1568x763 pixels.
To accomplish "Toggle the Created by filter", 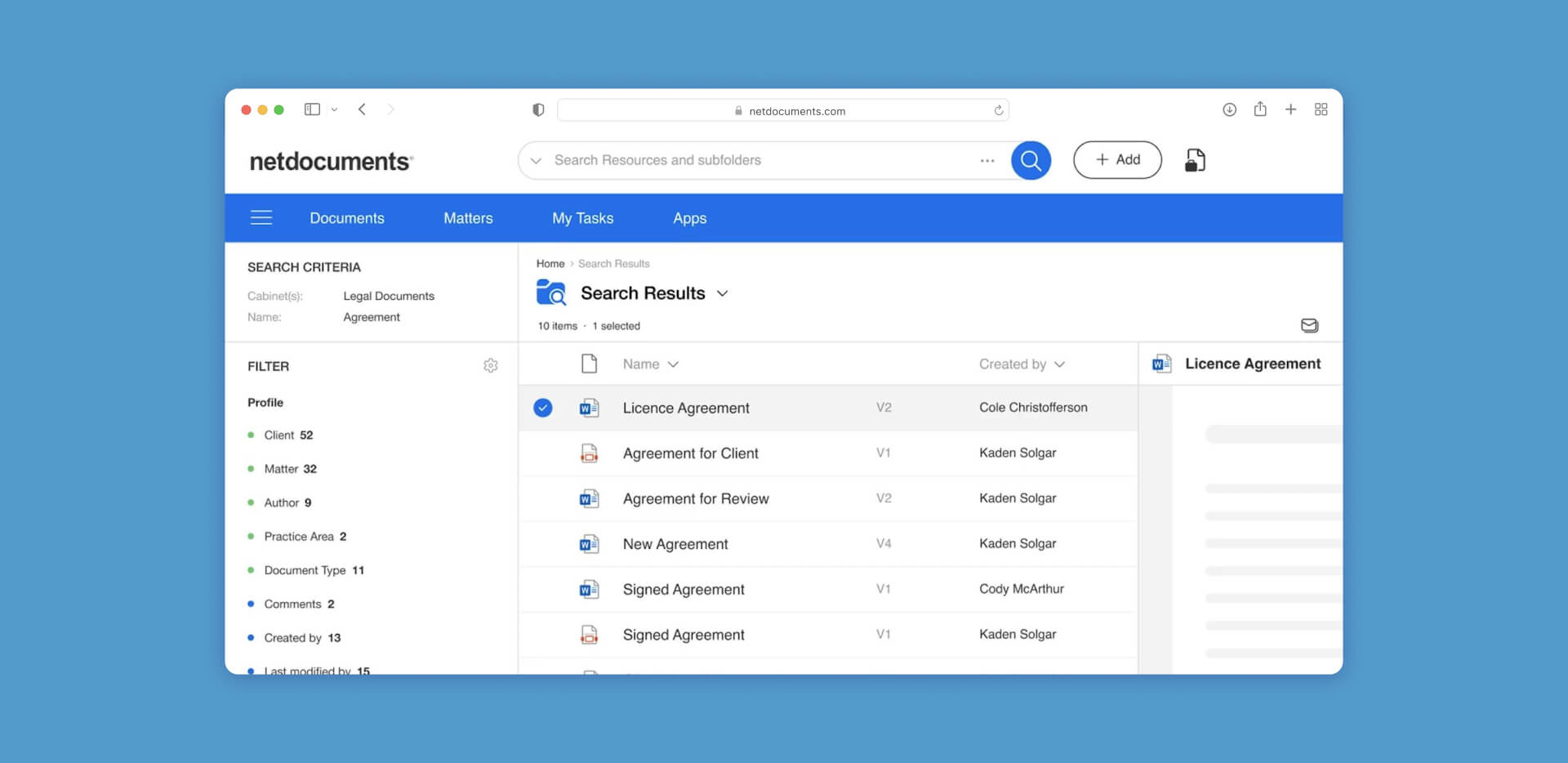I will 294,637.
